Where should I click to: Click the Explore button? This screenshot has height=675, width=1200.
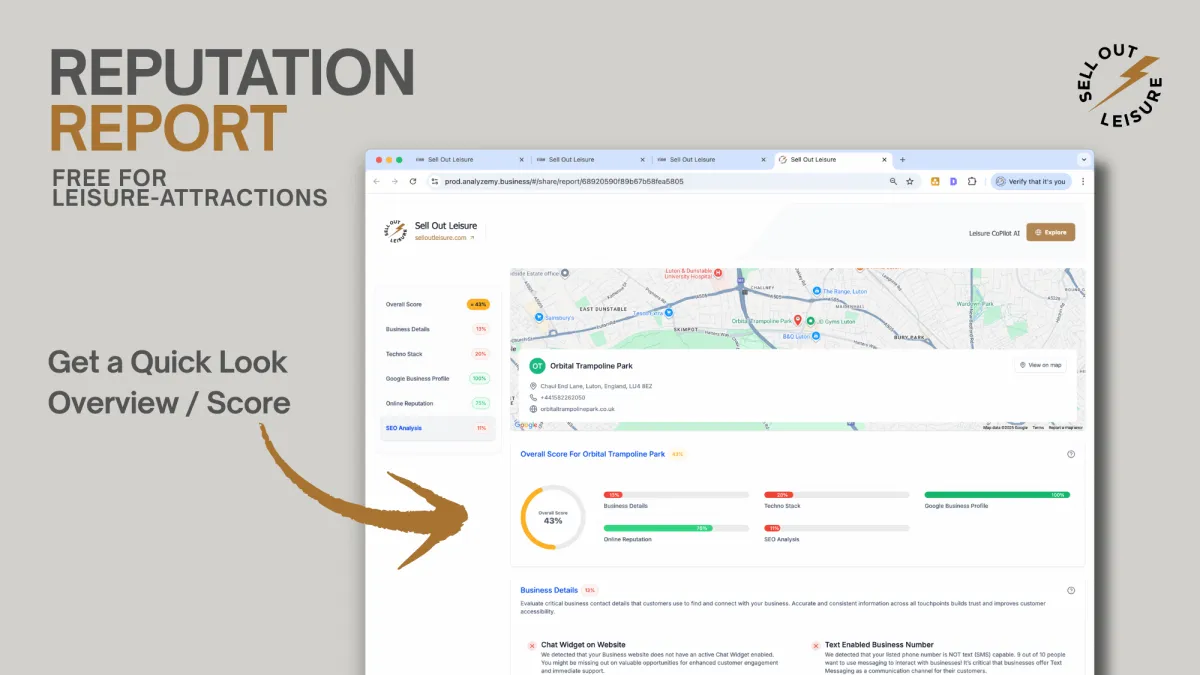click(1051, 232)
